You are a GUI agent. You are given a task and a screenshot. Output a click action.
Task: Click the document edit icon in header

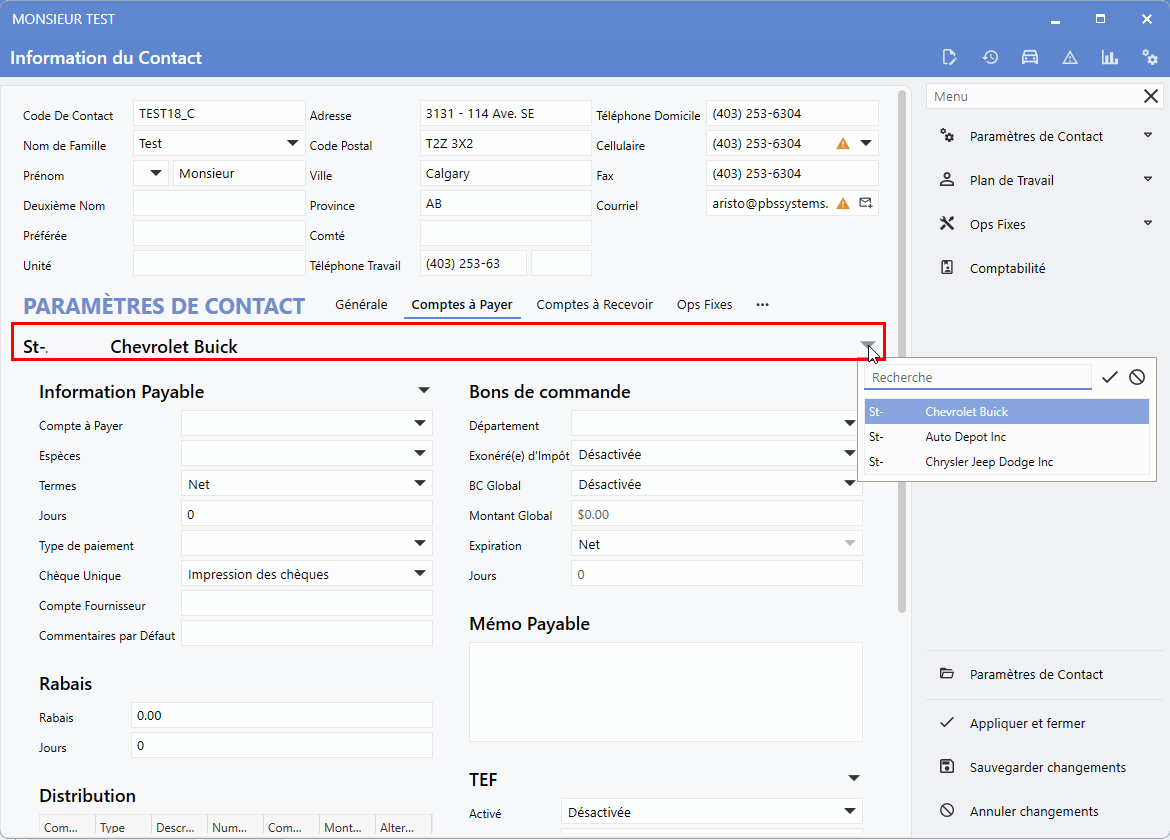pyautogui.click(x=949, y=57)
